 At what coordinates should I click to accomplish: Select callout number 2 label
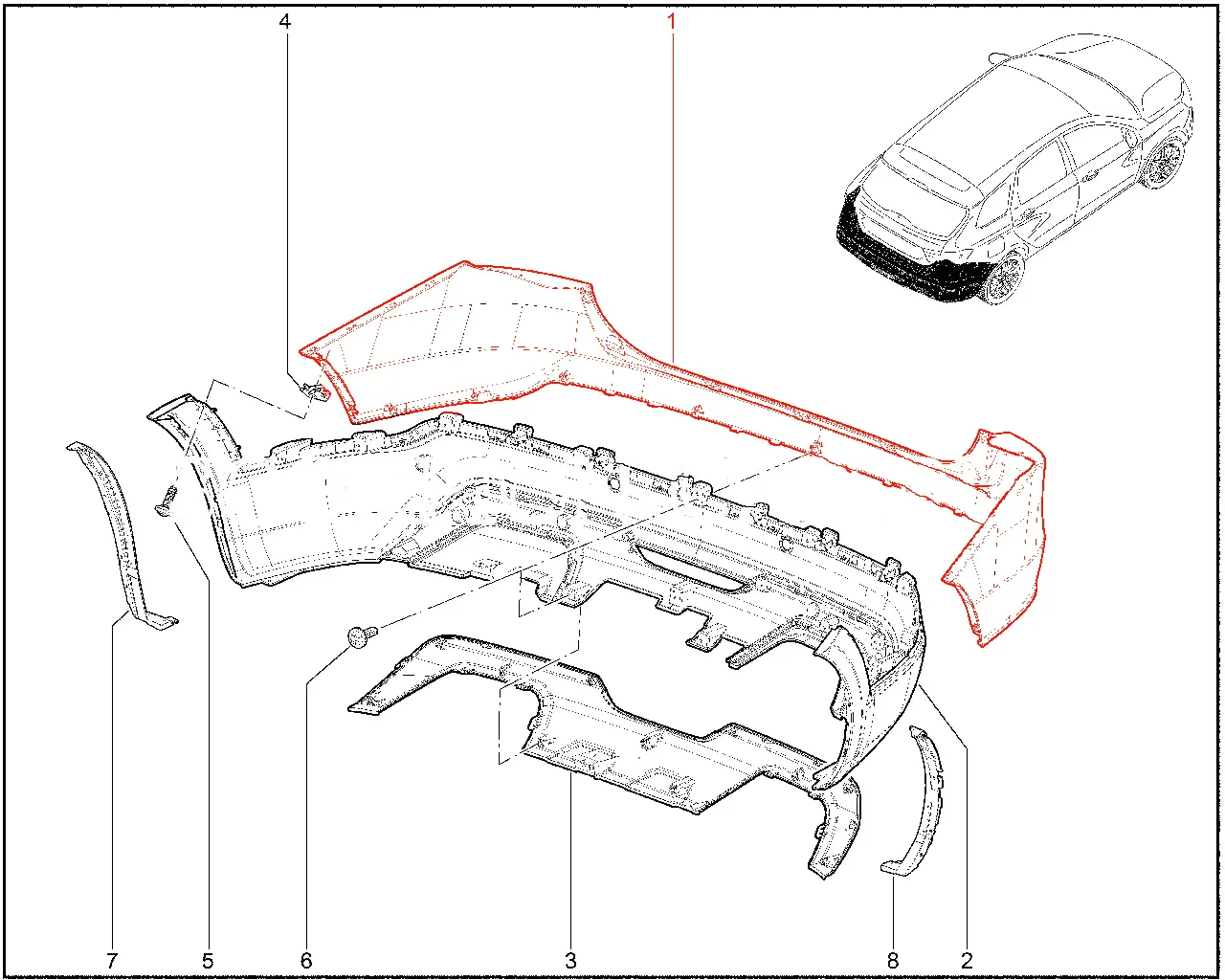tap(967, 959)
